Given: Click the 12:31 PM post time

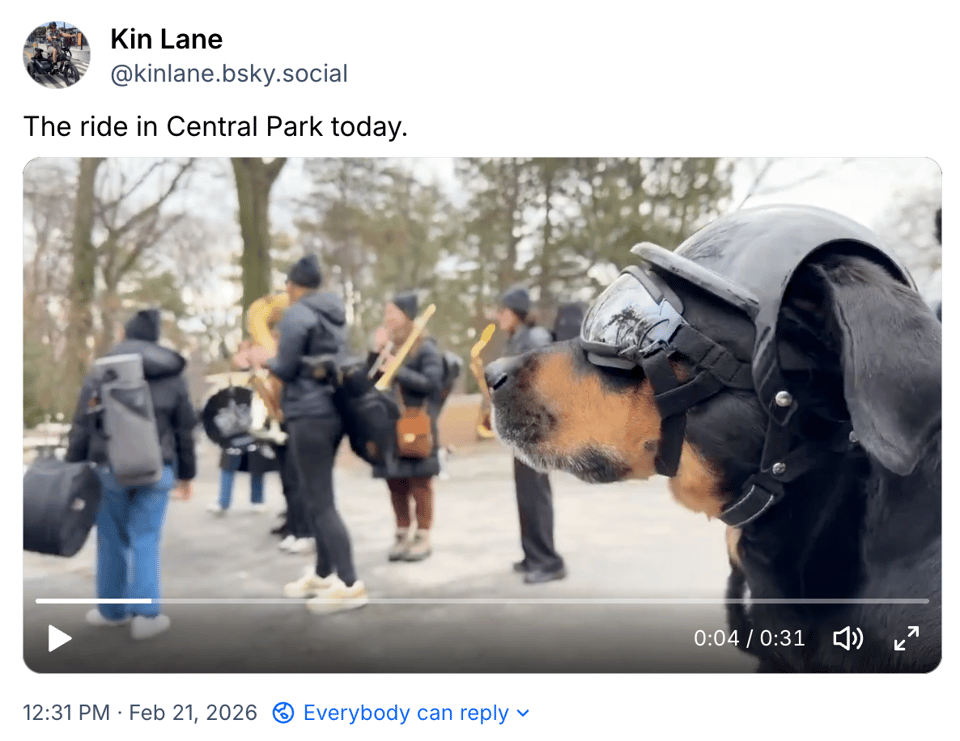Looking at the screenshot, I should pos(66,713).
